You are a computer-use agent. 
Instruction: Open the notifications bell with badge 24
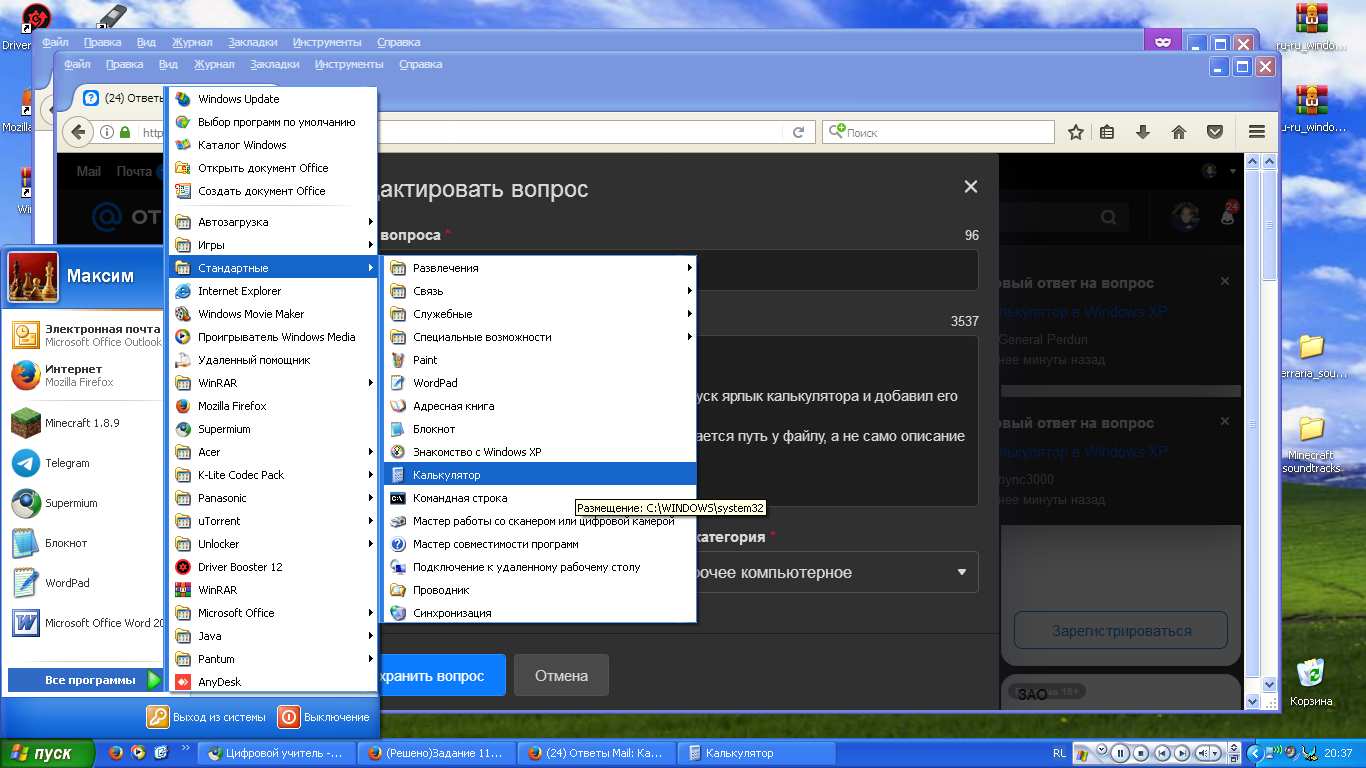point(1228,215)
